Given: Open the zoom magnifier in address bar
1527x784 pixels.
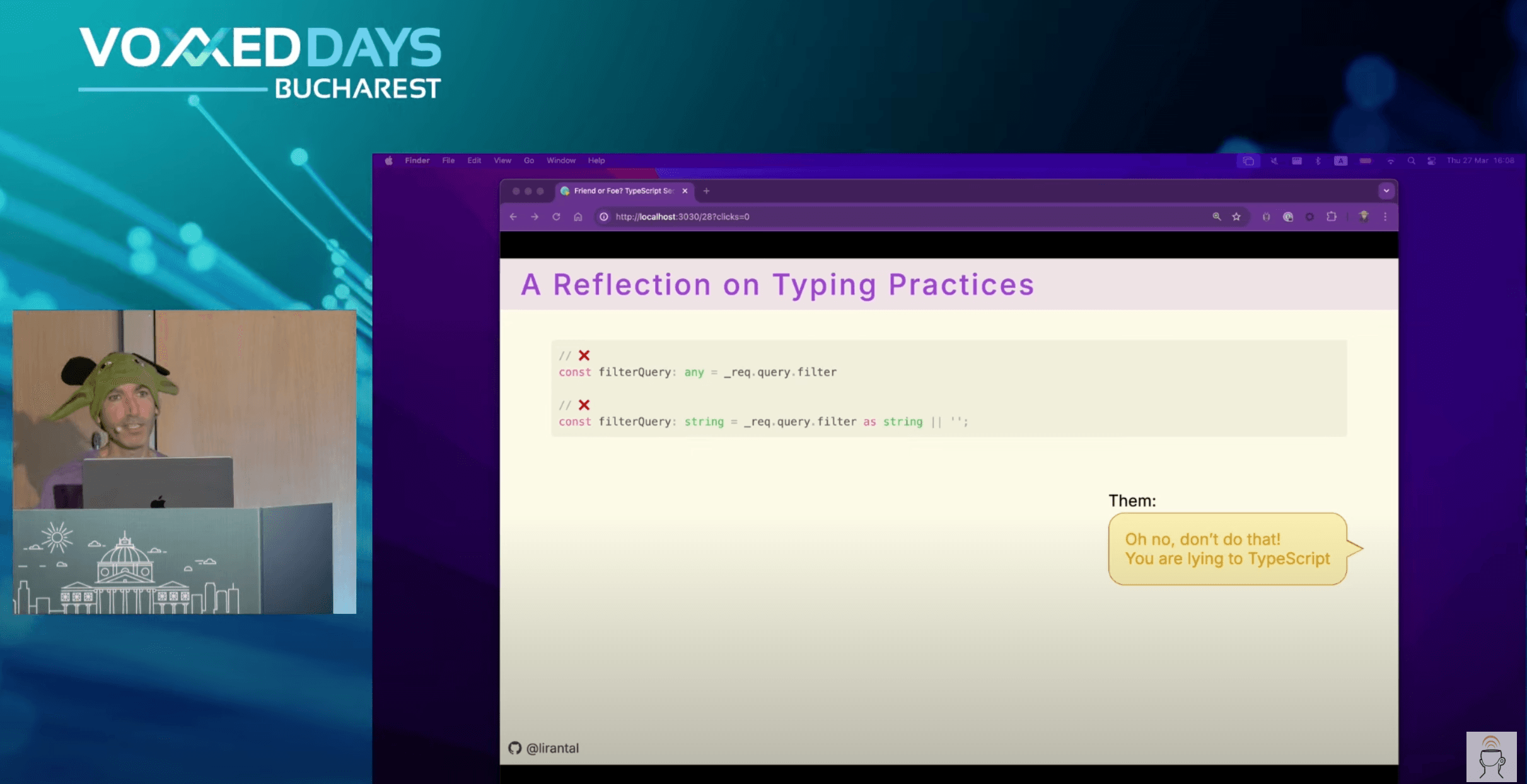Looking at the screenshot, I should coord(1216,217).
